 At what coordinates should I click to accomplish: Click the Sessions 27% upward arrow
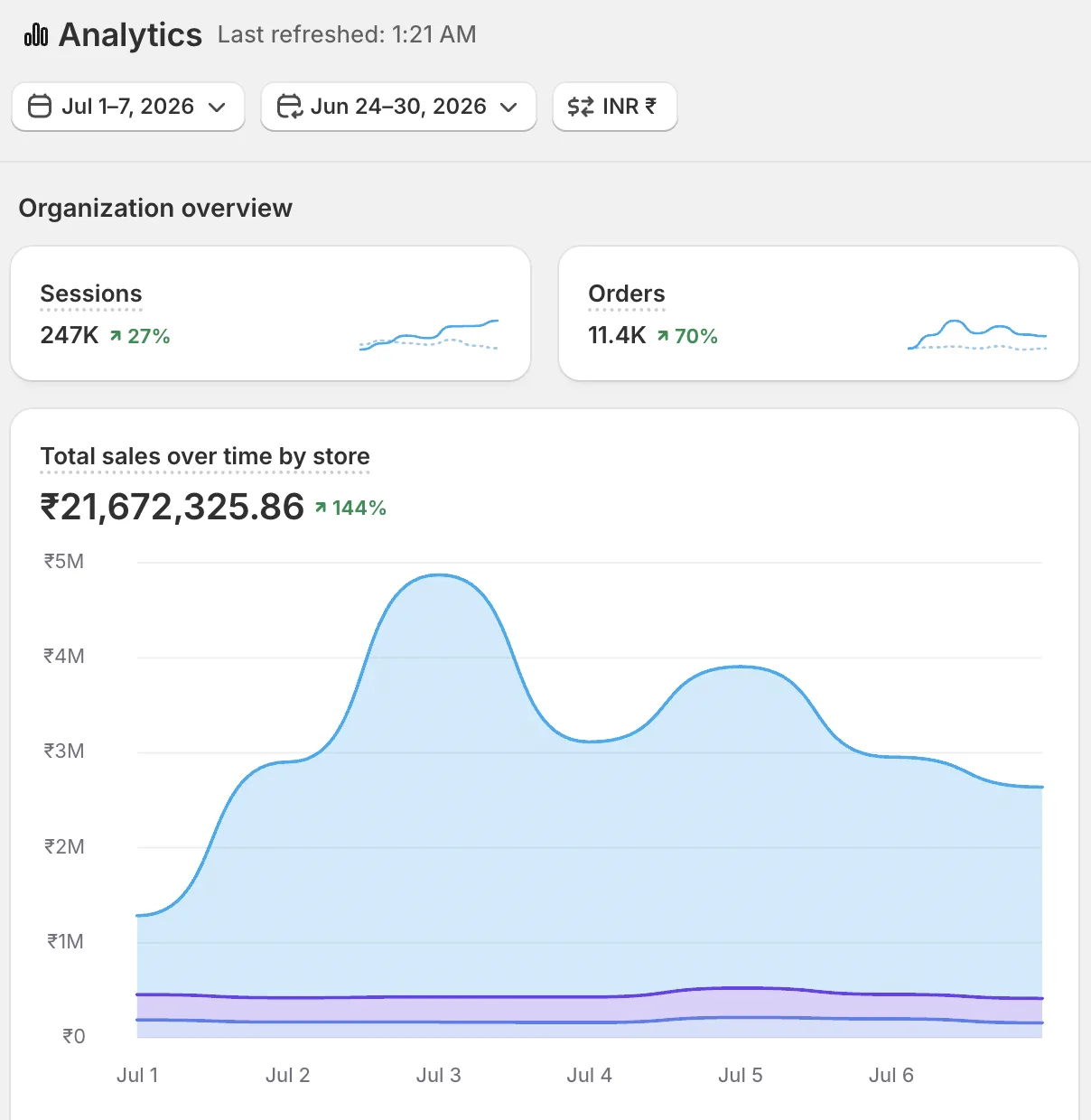point(116,336)
